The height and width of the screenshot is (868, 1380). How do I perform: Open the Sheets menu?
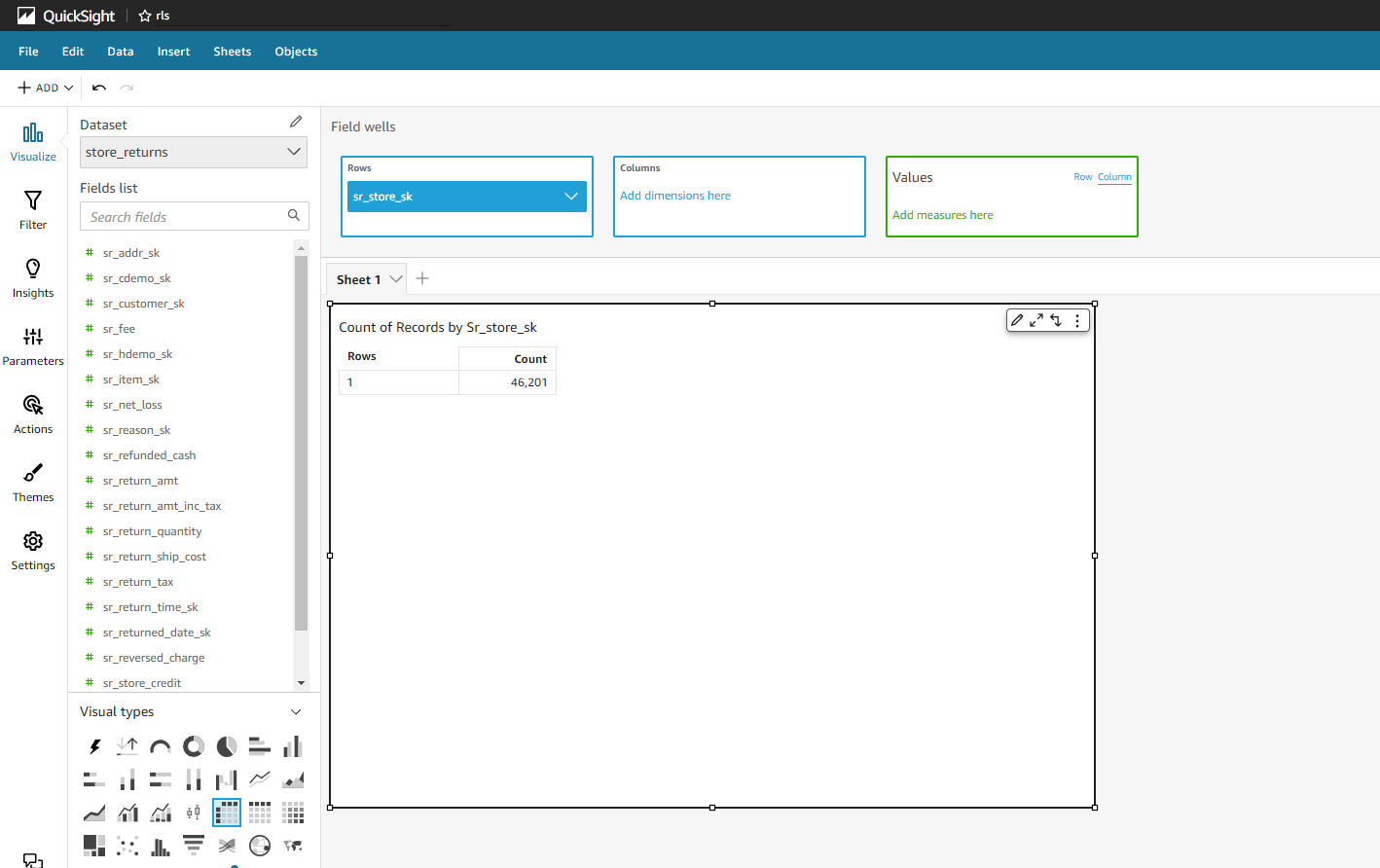(233, 52)
